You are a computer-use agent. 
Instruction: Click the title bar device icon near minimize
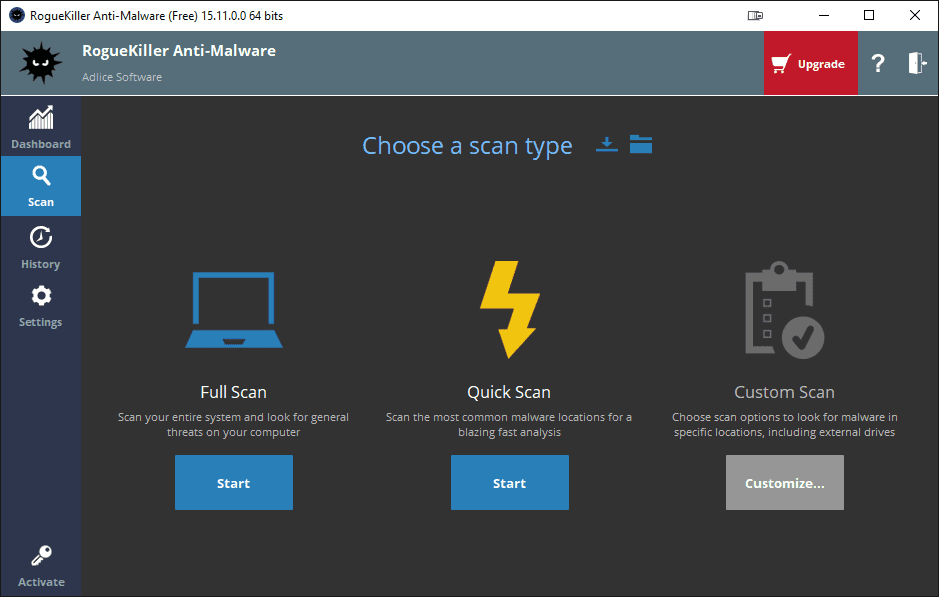point(755,16)
